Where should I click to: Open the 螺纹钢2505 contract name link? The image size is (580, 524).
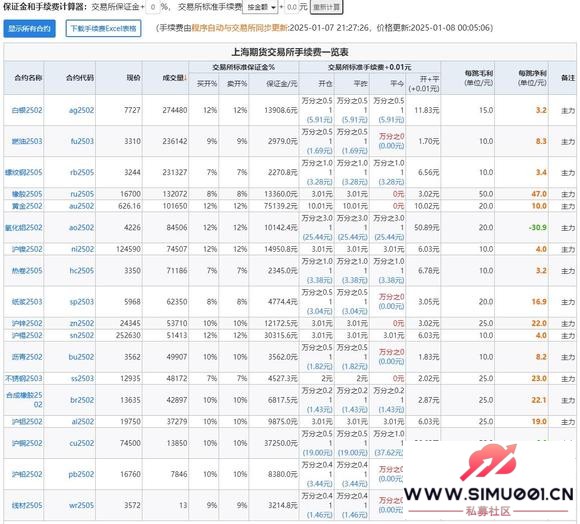(24, 172)
